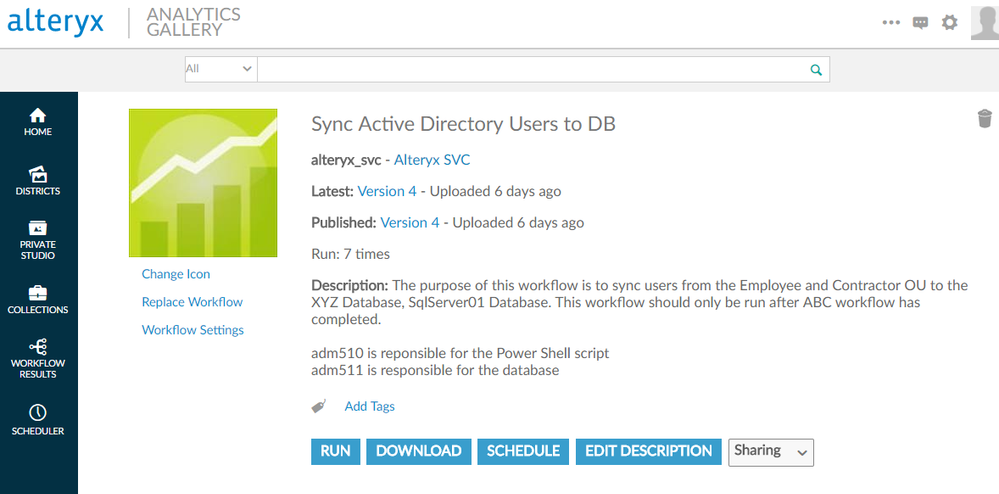View Workflow Results page
This screenshot has width=999, height=494.
click(38, 359)
